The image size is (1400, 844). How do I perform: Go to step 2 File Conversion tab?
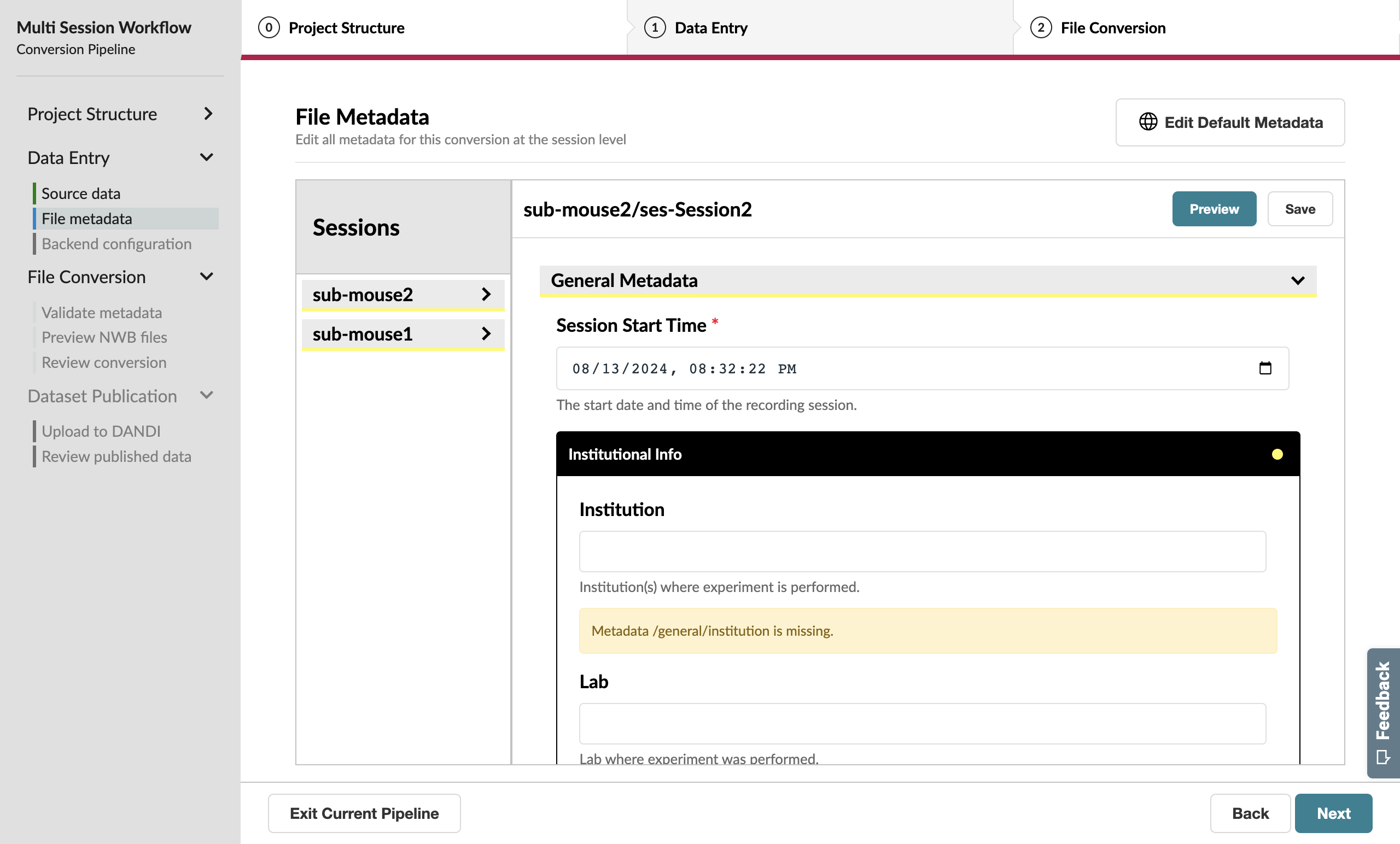tap(1206, 27)
